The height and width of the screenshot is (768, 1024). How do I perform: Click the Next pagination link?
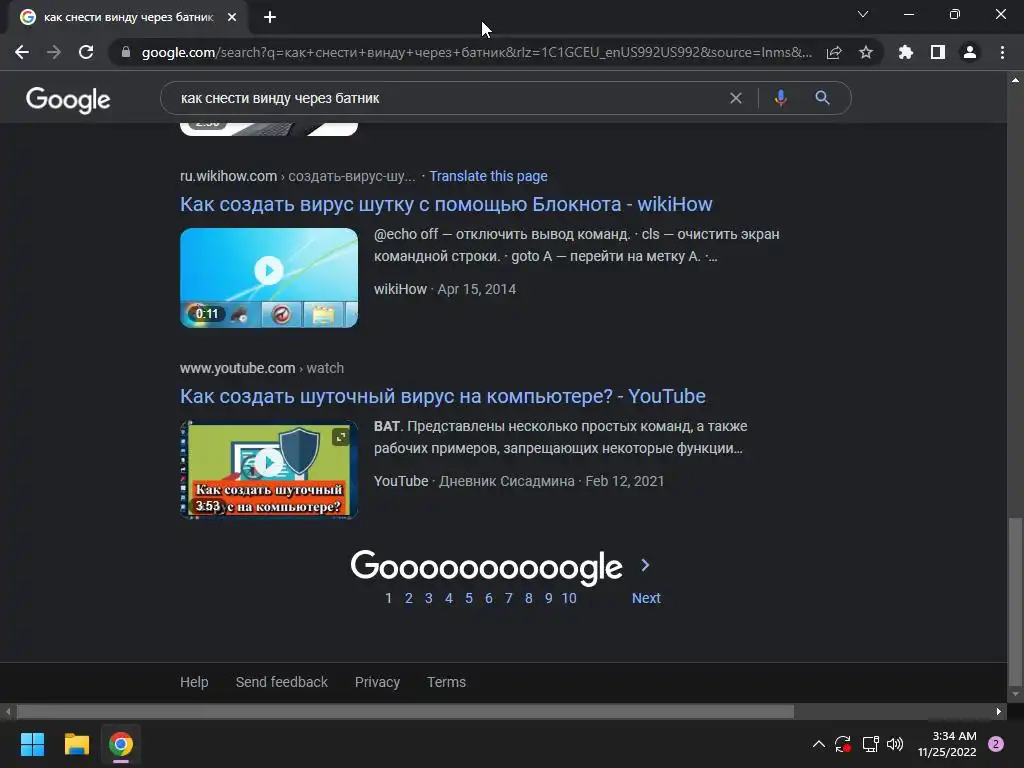[646, 598]
